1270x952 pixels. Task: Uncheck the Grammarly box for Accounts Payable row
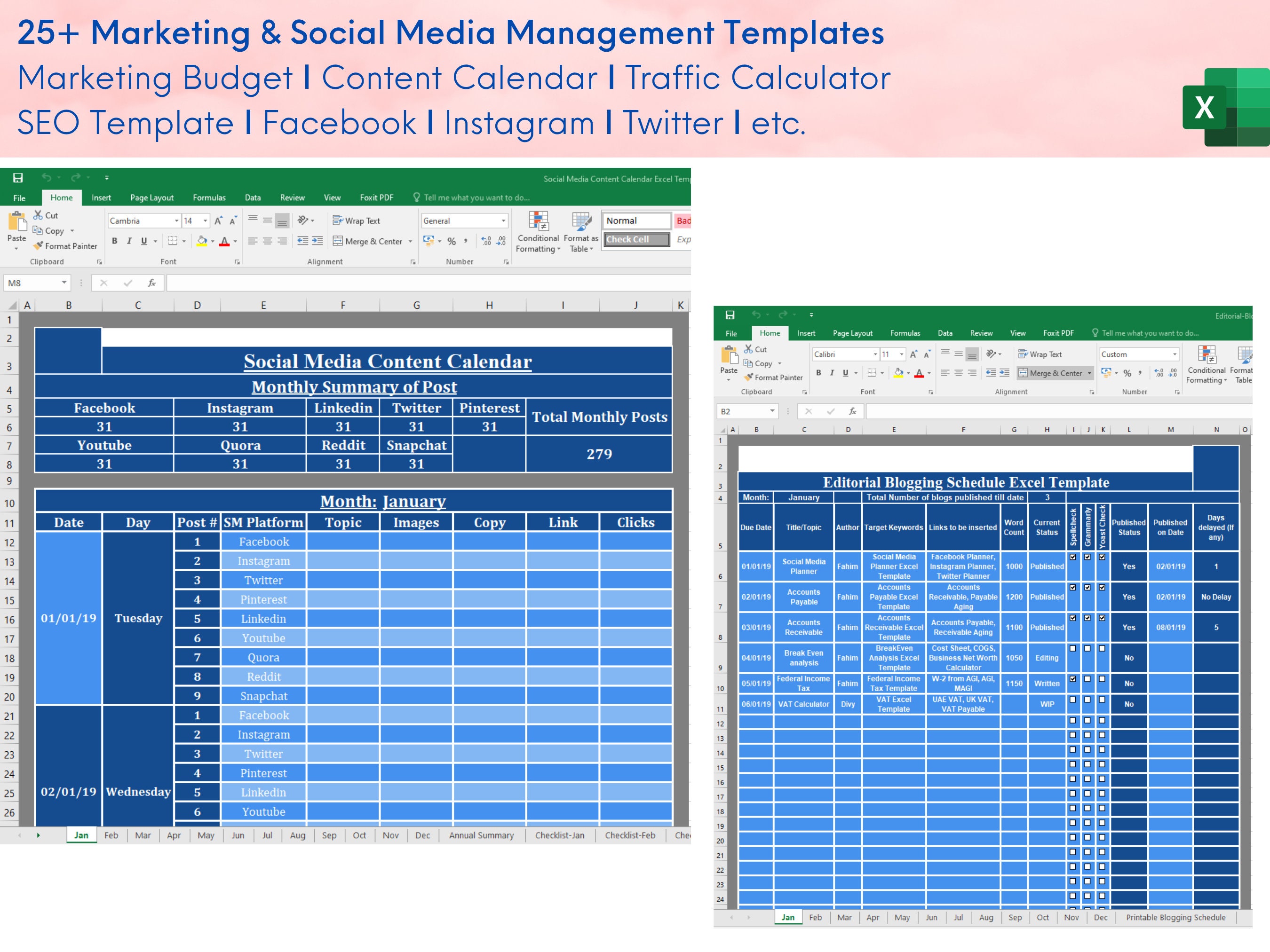pyautogui.click(x=1087, y=587)
